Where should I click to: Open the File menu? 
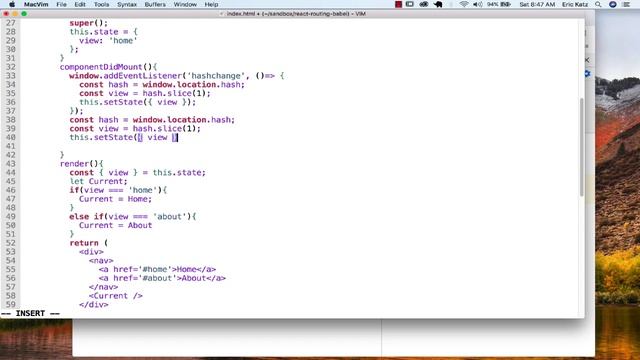click(x=61, y=4)
